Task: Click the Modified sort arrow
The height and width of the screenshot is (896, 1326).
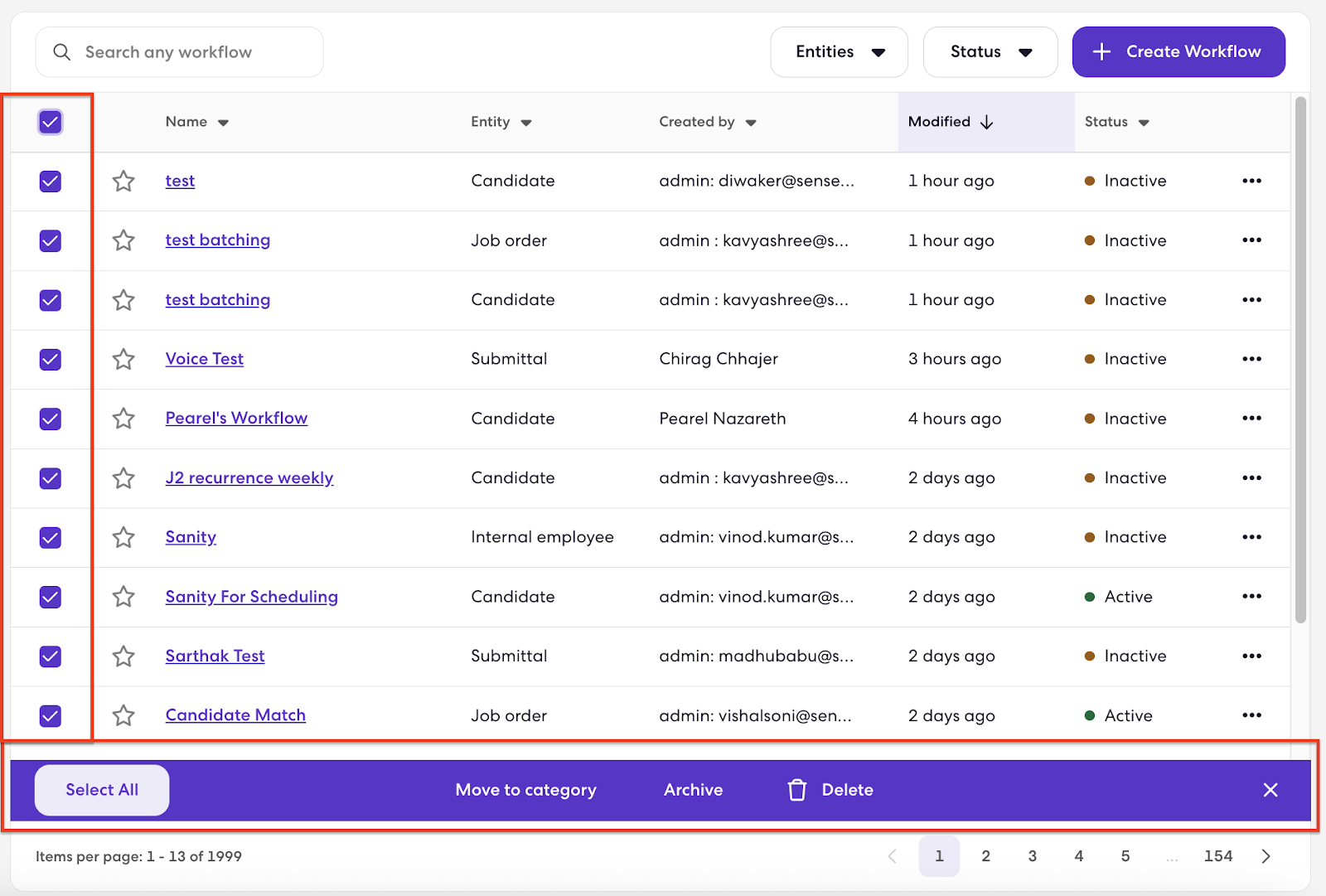Action: pos(987,122)
